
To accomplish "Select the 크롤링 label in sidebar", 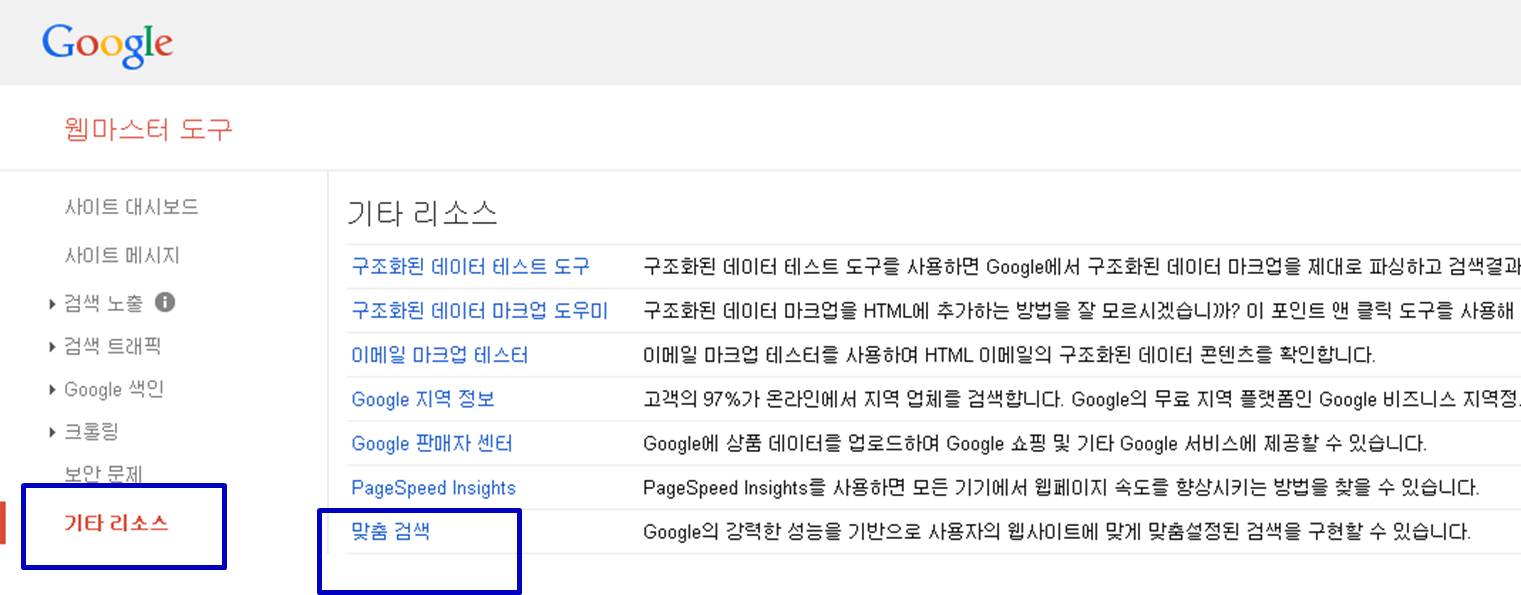I will coord(91,433).
